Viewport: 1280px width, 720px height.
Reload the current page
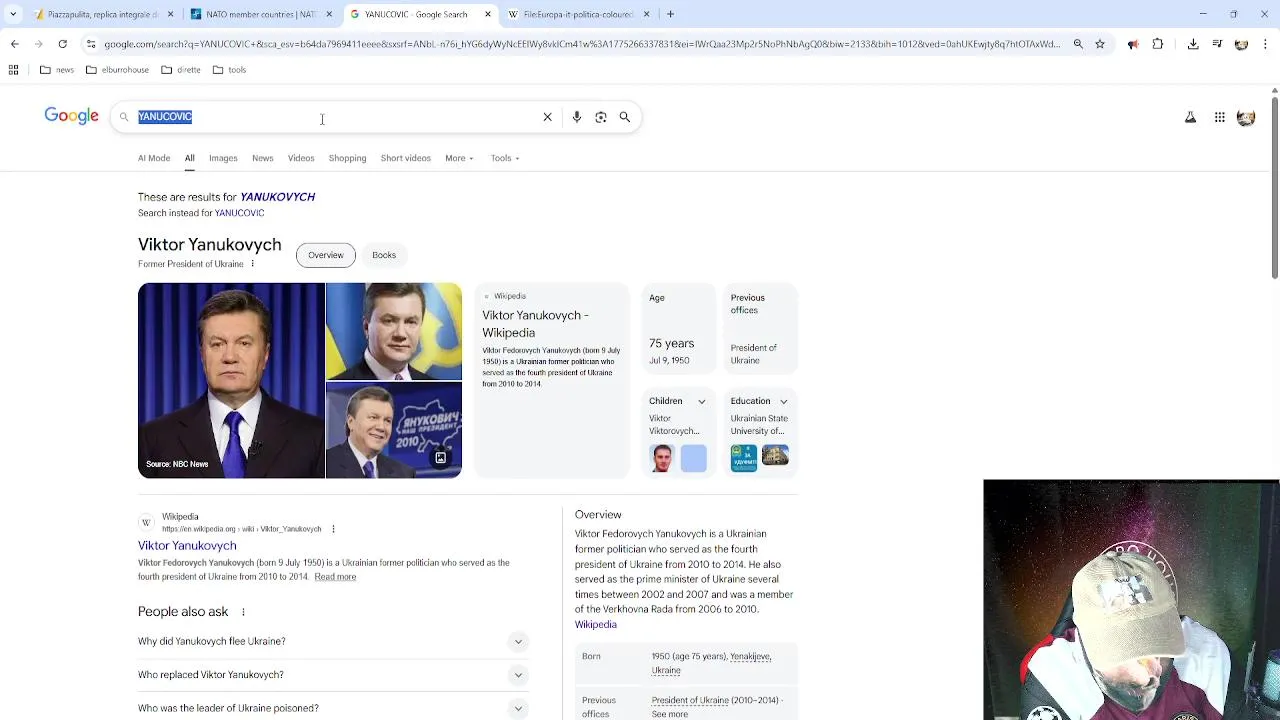[62, 44]
